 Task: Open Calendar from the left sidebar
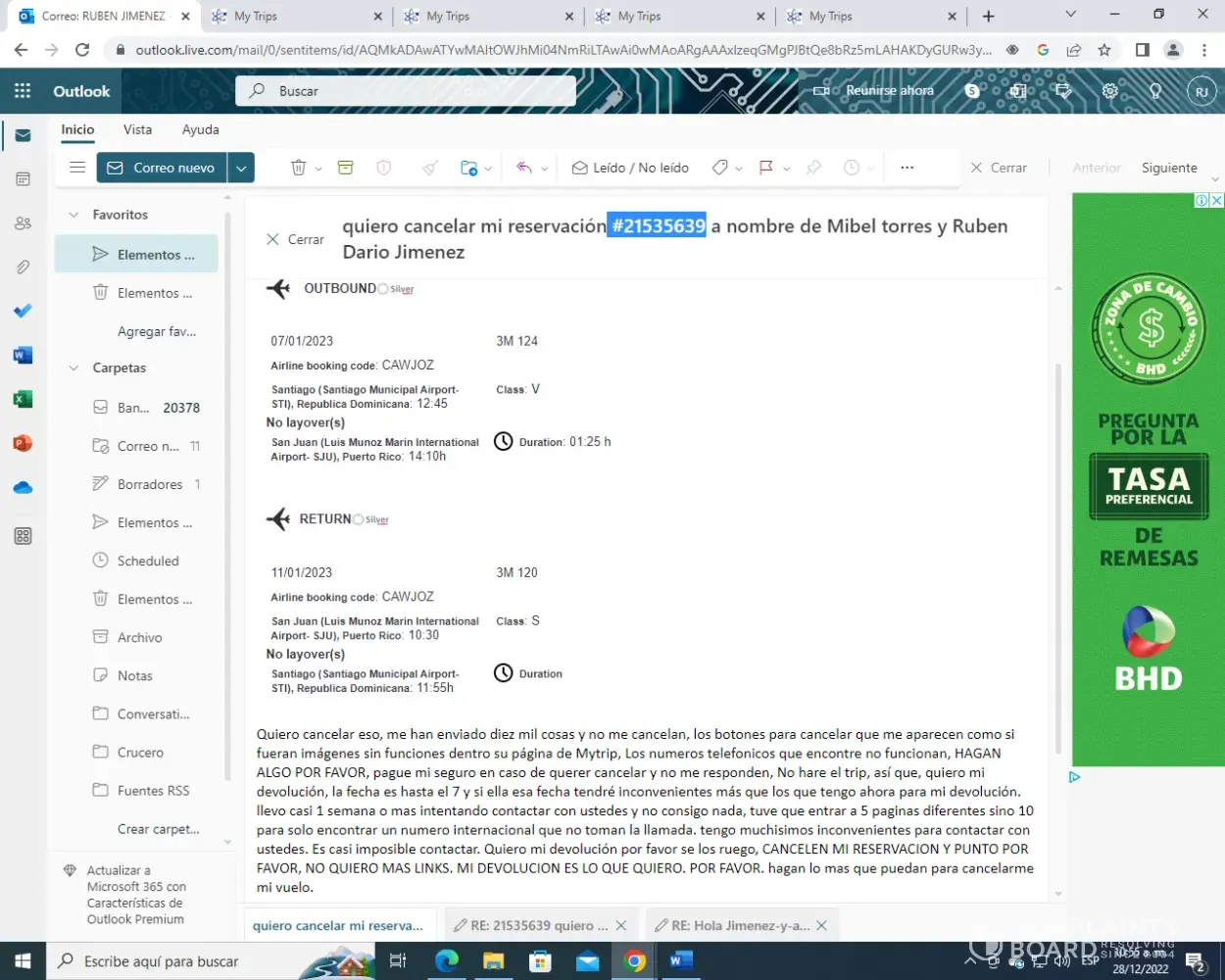pos(23,179)
